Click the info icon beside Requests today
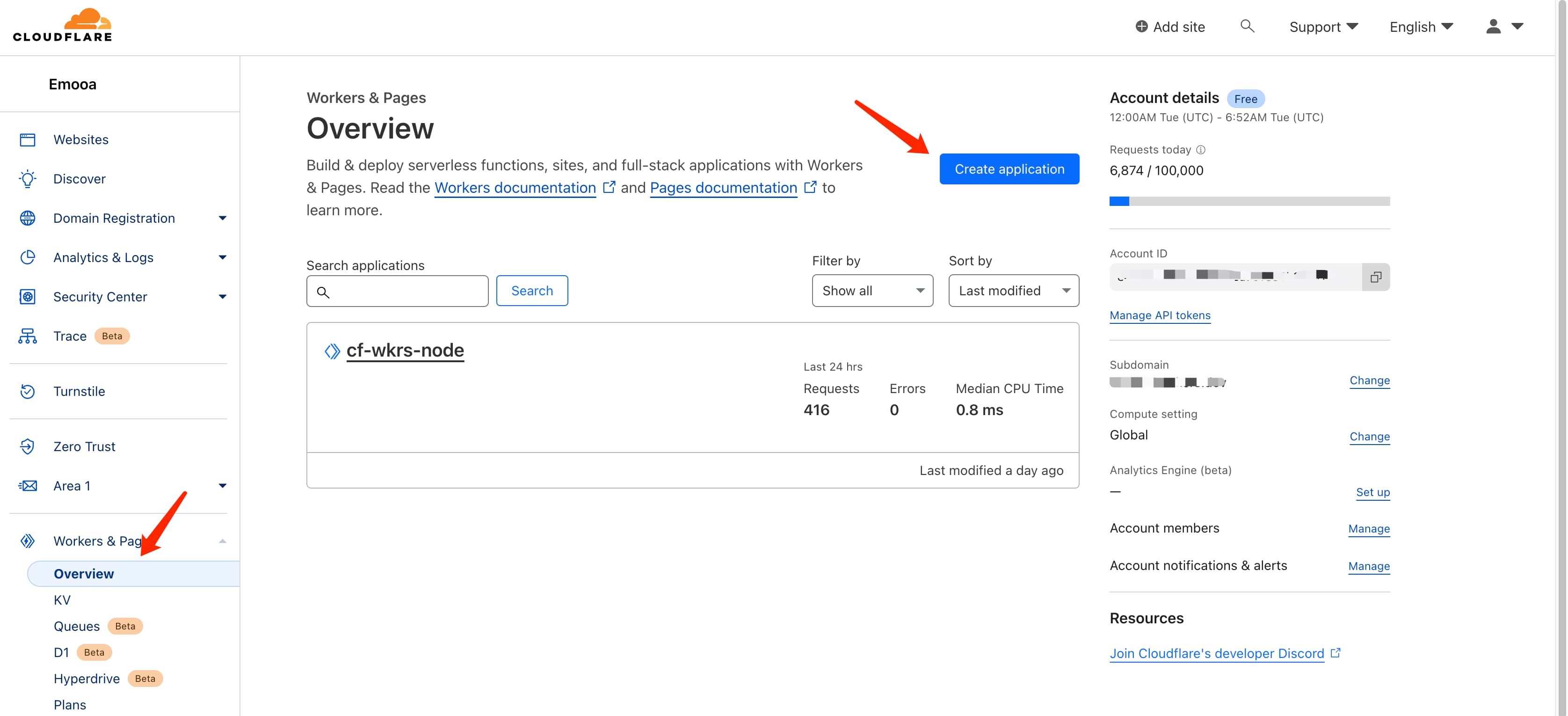This screenshot has height=716, width=1568. (1200, 150)
